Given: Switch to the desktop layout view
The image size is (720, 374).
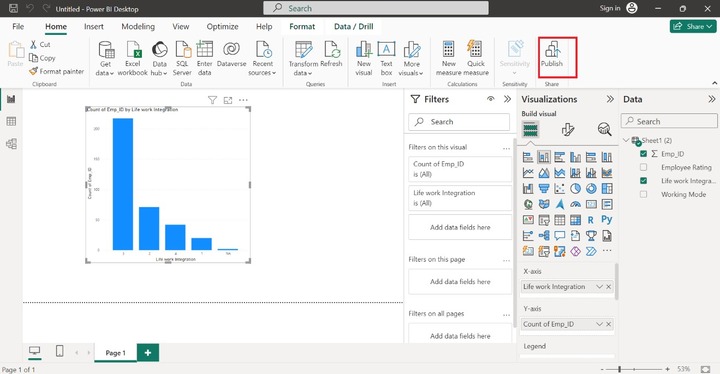Looking at the screenshot, I should click(34, 351).
